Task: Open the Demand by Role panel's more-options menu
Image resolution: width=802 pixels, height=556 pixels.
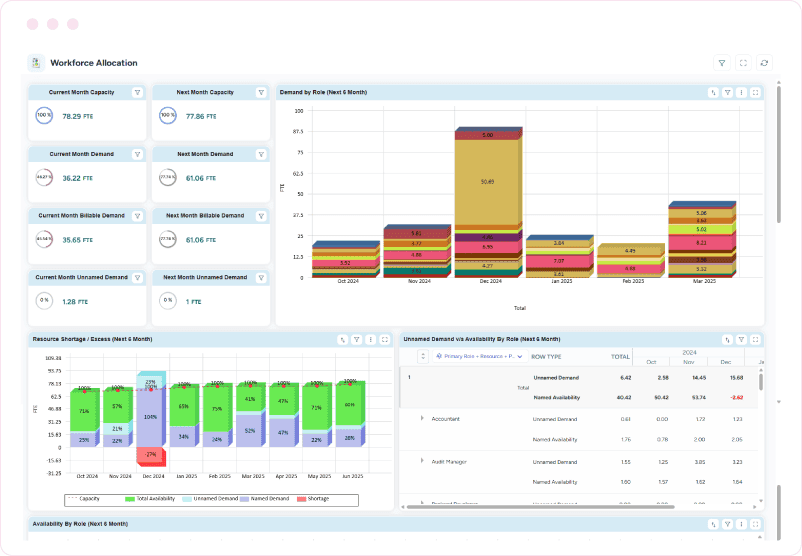Action: [741, 93]
